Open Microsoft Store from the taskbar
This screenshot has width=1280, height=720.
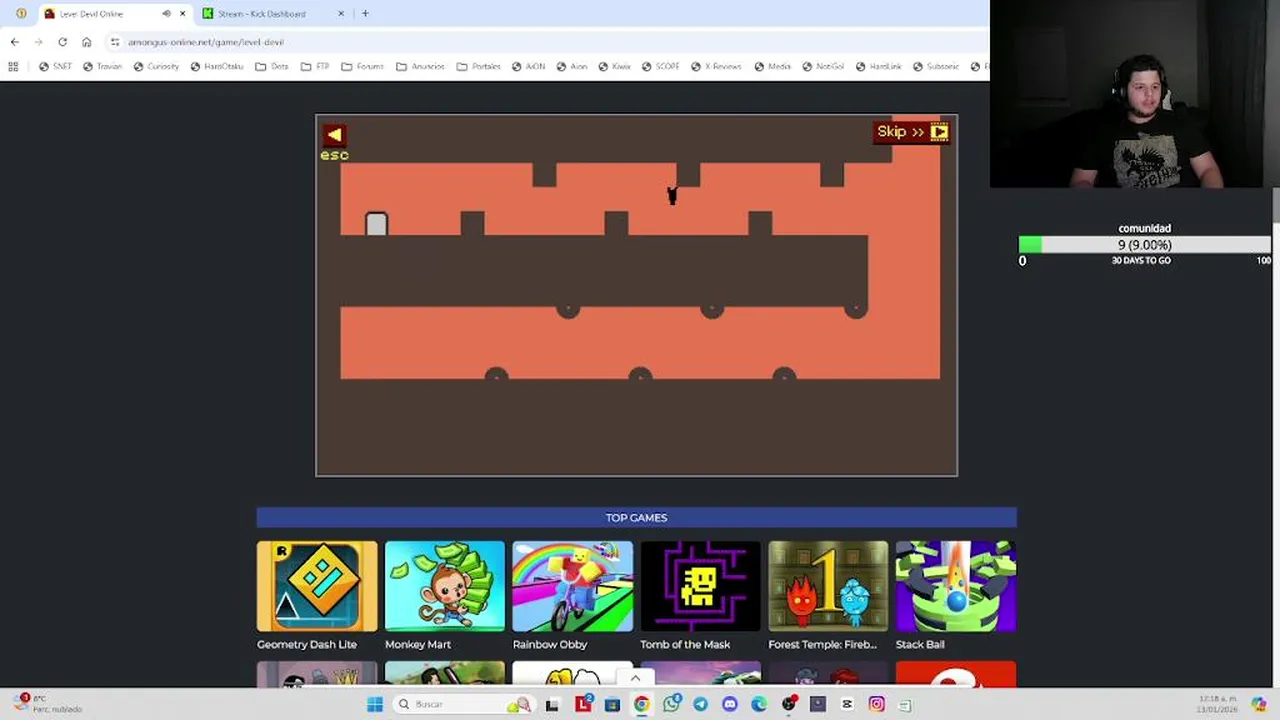[x=612, y=704]
